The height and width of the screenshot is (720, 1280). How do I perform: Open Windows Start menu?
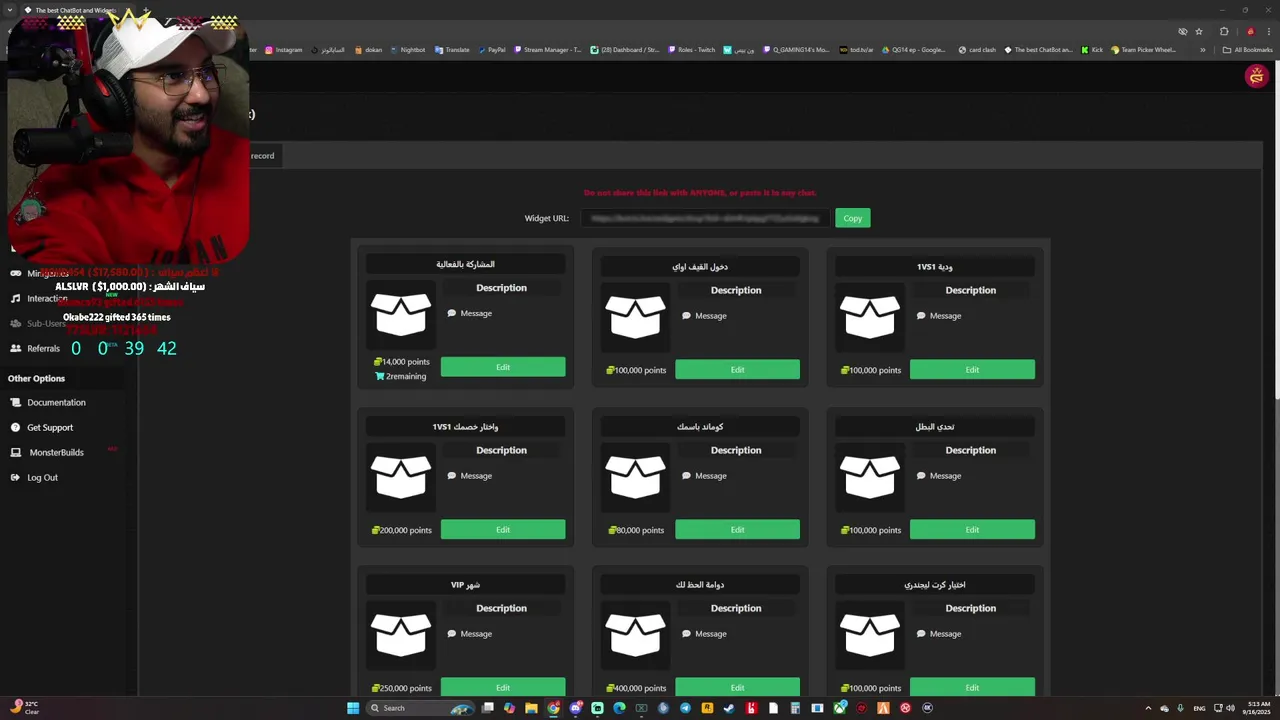[353, 708]
